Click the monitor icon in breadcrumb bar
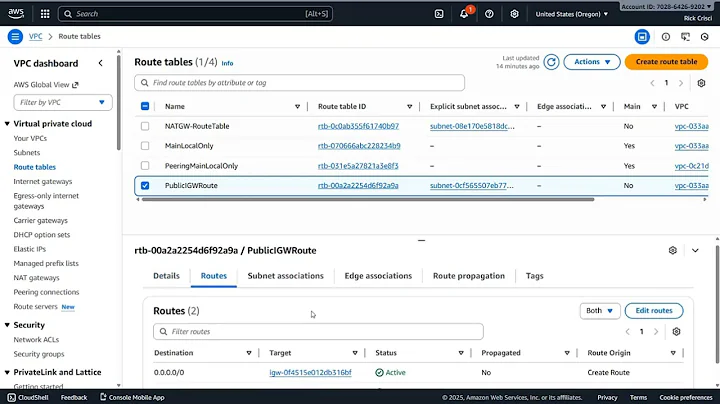Viewport: 720px width, 404px height. click(685, 37)
